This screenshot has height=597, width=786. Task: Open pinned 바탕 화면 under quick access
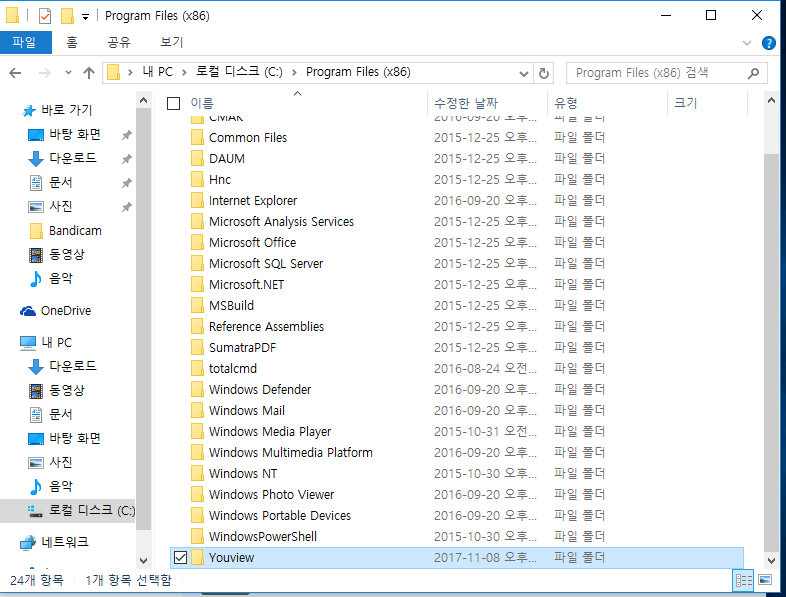(x=75, y=134)
